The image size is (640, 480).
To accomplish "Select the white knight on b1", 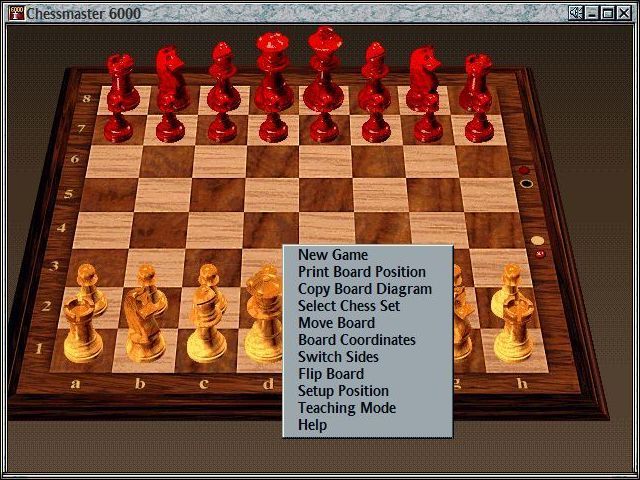I will coord(144,327).
